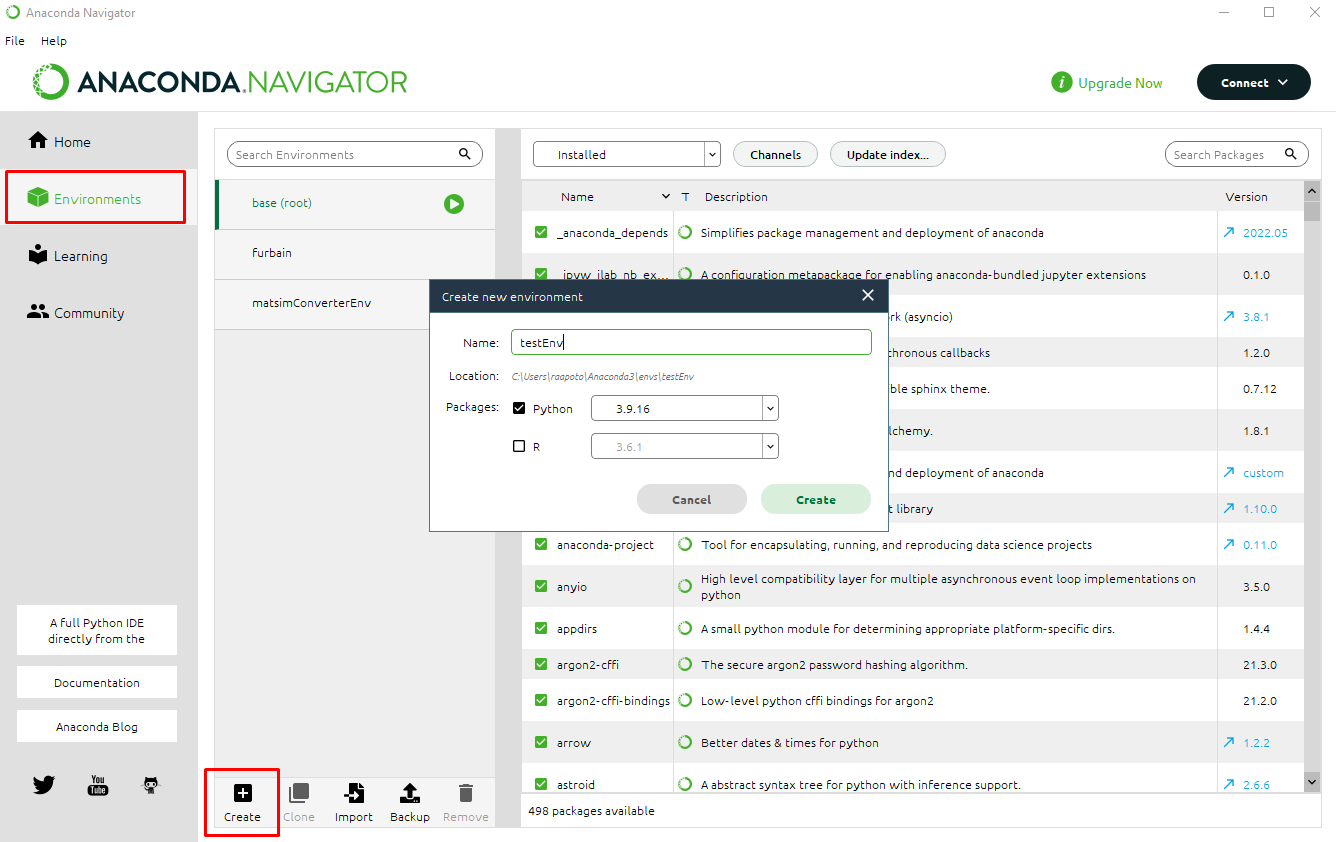Select the Environments tab

click(x=96, y=198)
